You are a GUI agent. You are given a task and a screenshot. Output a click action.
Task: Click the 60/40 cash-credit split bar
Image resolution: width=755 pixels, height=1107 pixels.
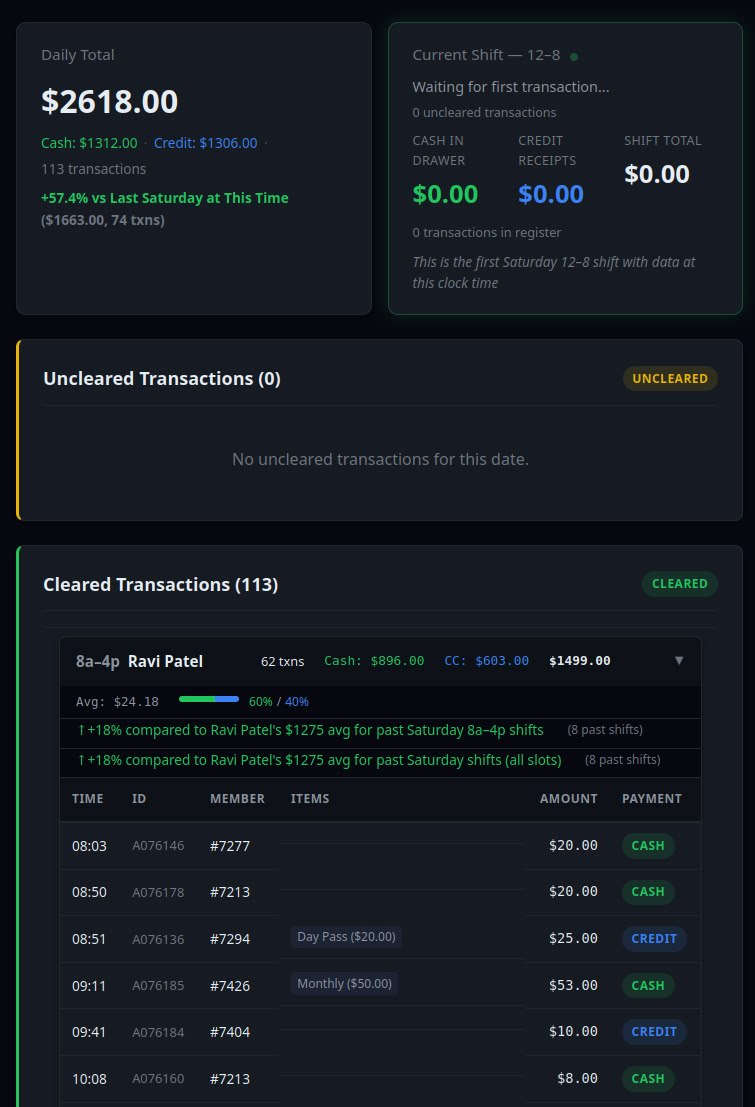point(209,701)
